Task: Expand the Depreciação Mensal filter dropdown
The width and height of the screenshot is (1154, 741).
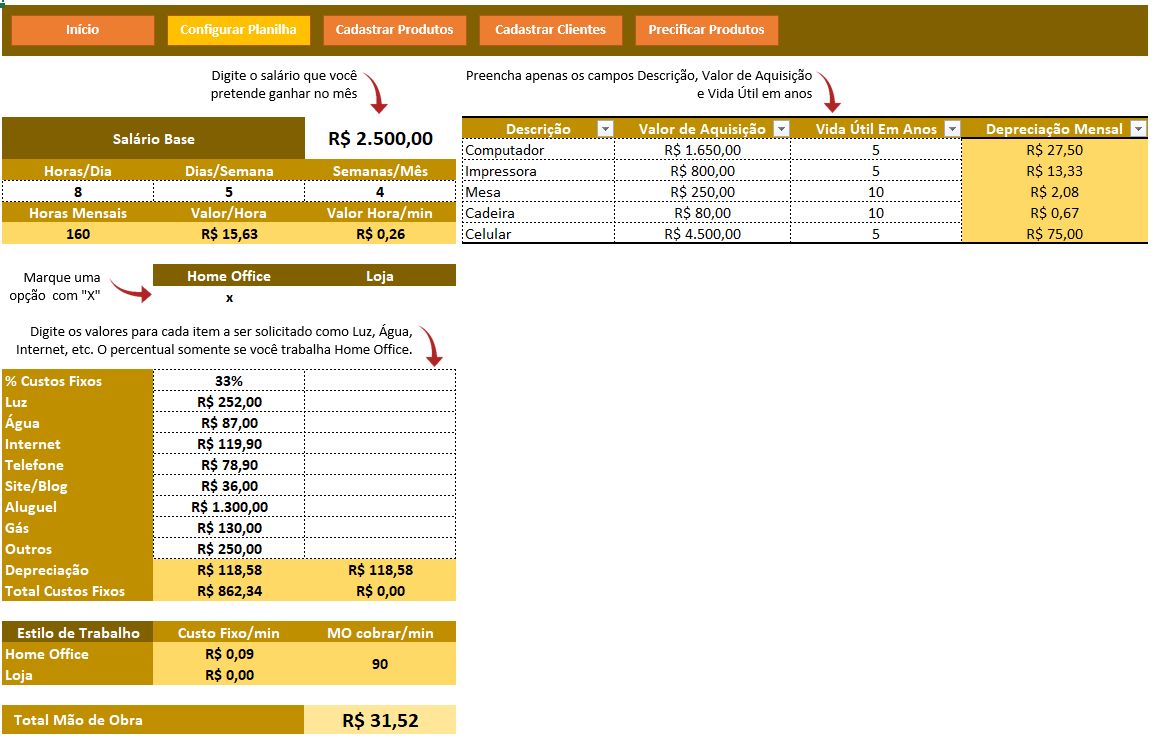Action: [1138, 129]
